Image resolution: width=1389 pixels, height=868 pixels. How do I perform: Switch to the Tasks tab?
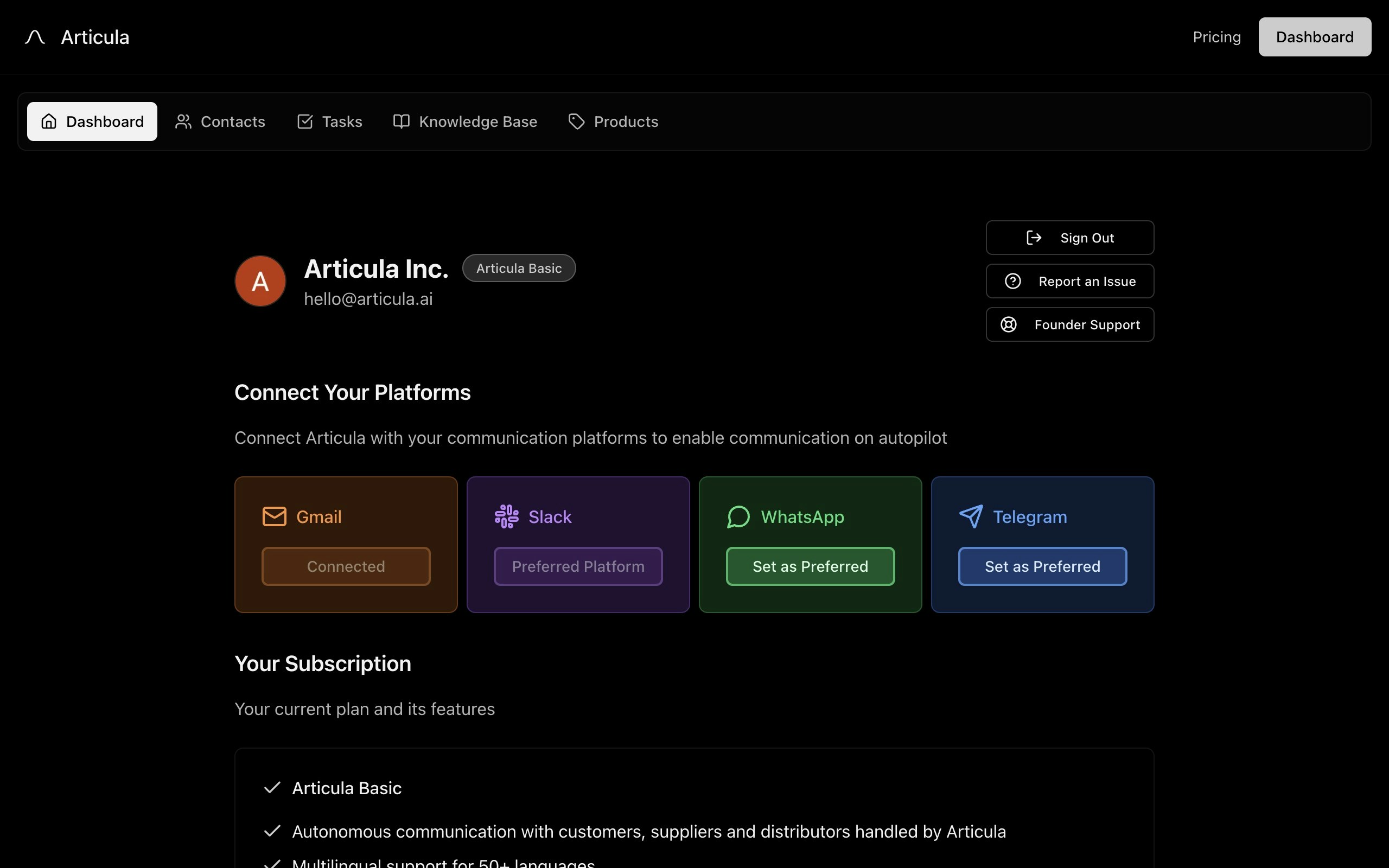329,121
